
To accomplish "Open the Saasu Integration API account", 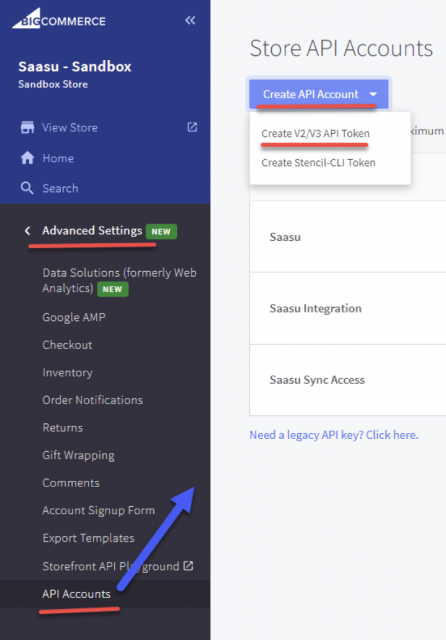I will pyautogui.click(x=315, y=309).
